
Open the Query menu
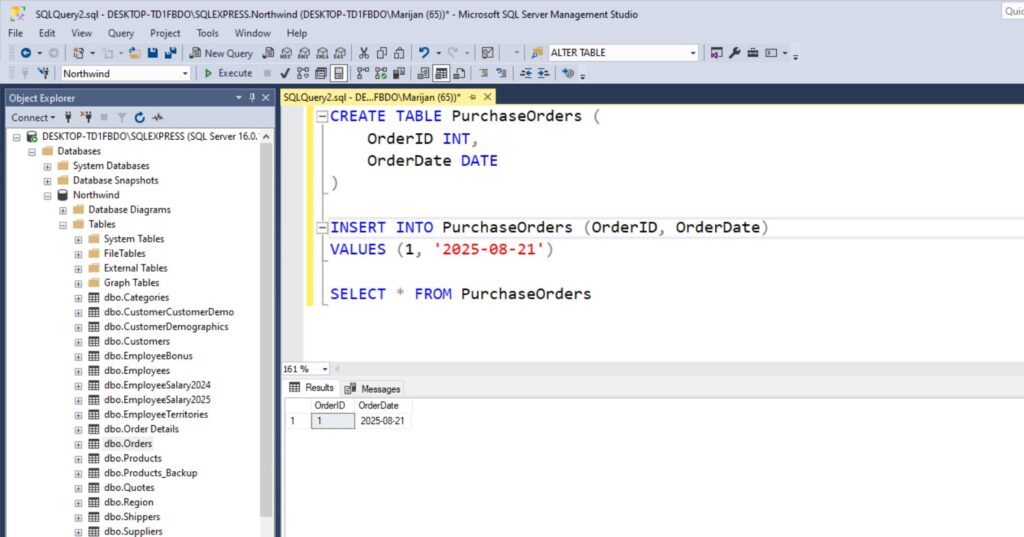coord(121,33)
